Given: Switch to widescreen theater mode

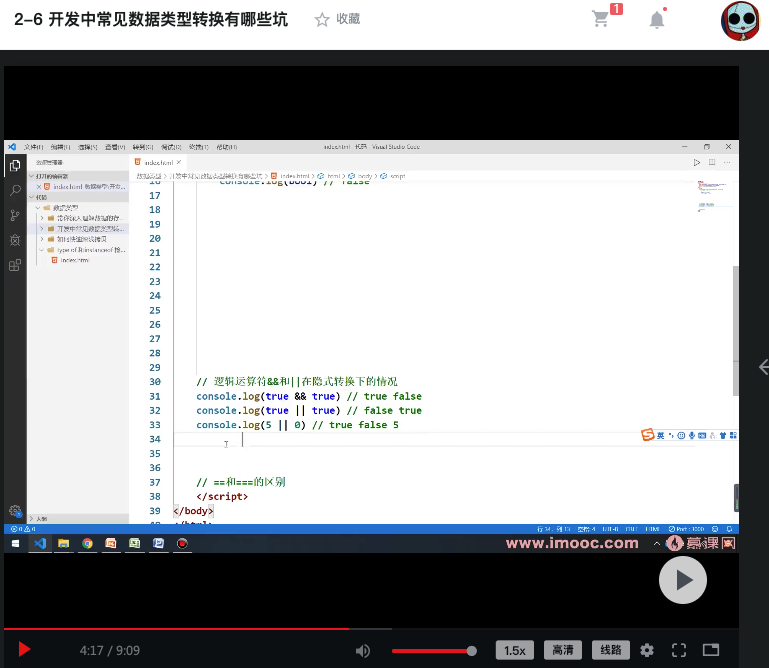Looking at the screenshot, I should point(711,650).
